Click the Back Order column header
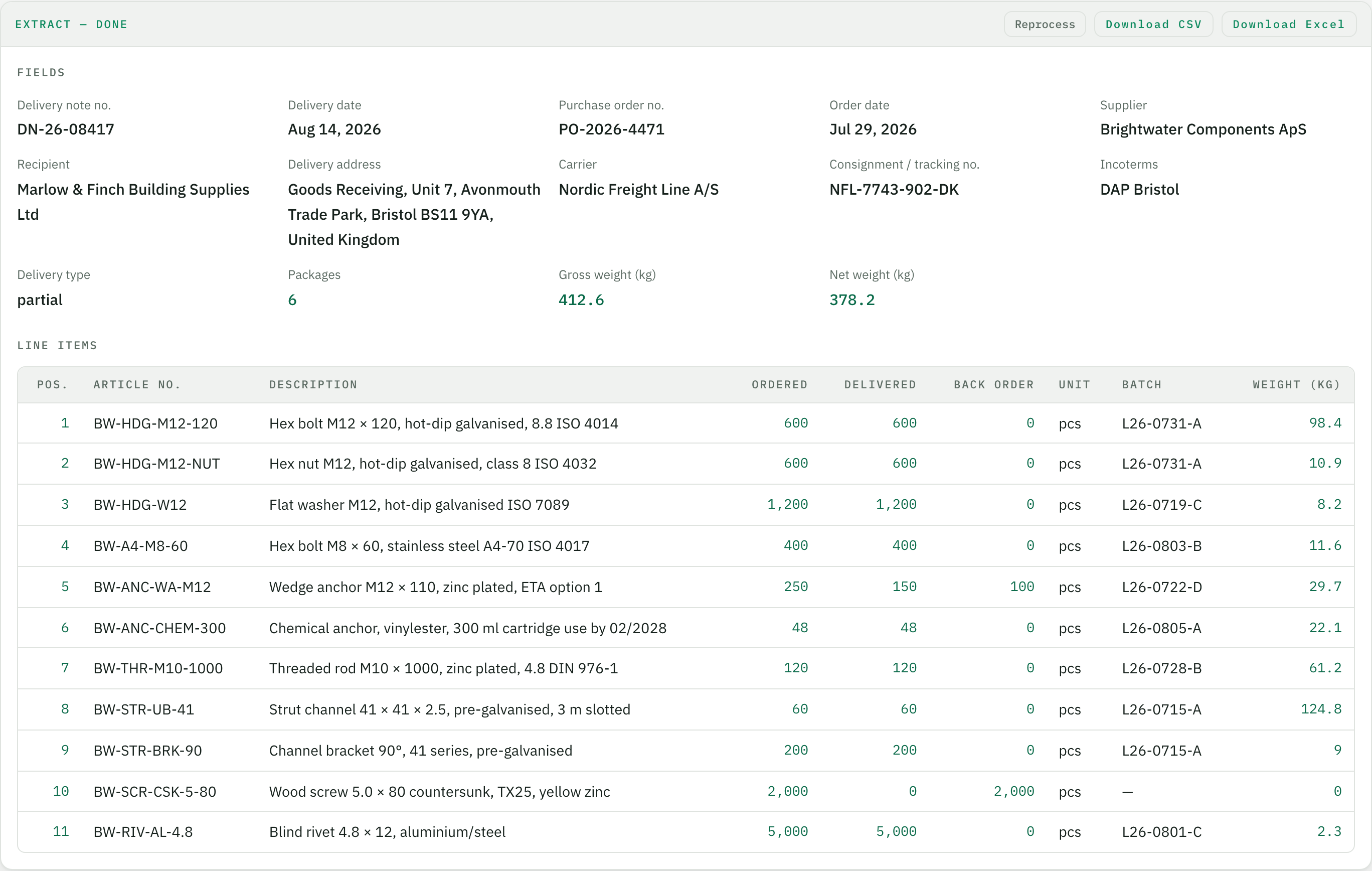This screenshot has height=871, width=1372. [x=994, y=385]
